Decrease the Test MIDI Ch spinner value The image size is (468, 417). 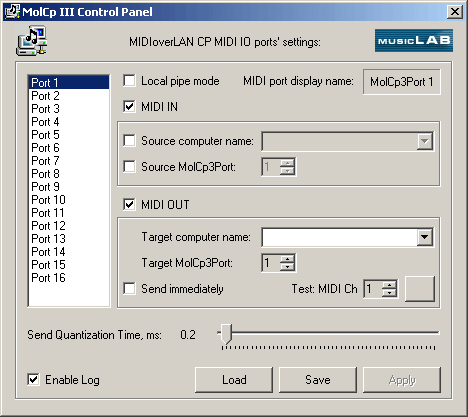tap(389, 293)
